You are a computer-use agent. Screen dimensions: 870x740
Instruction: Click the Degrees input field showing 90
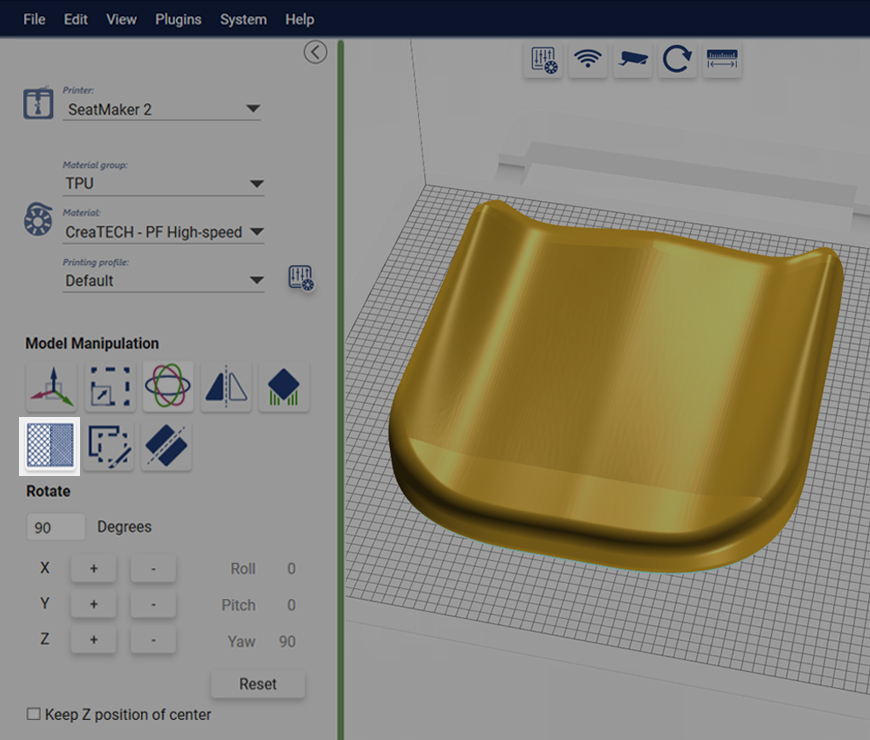tap(55, 527)
